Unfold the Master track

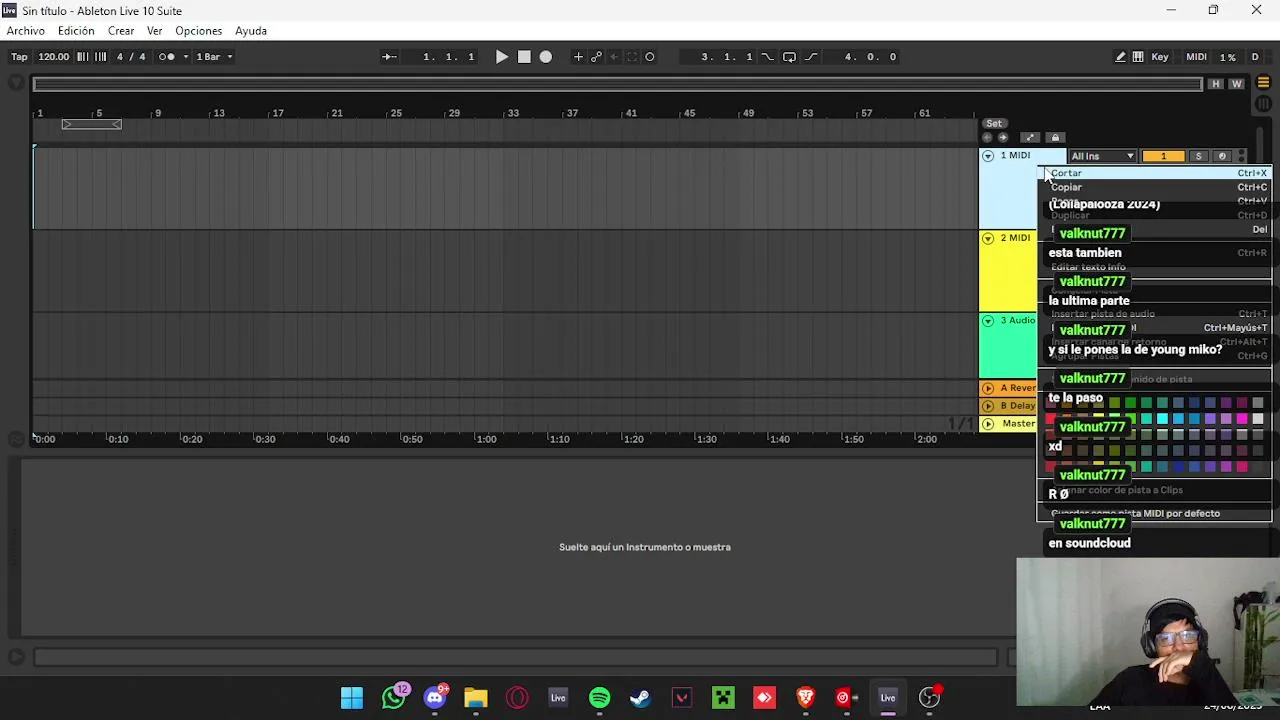click(x=988, y=424)
